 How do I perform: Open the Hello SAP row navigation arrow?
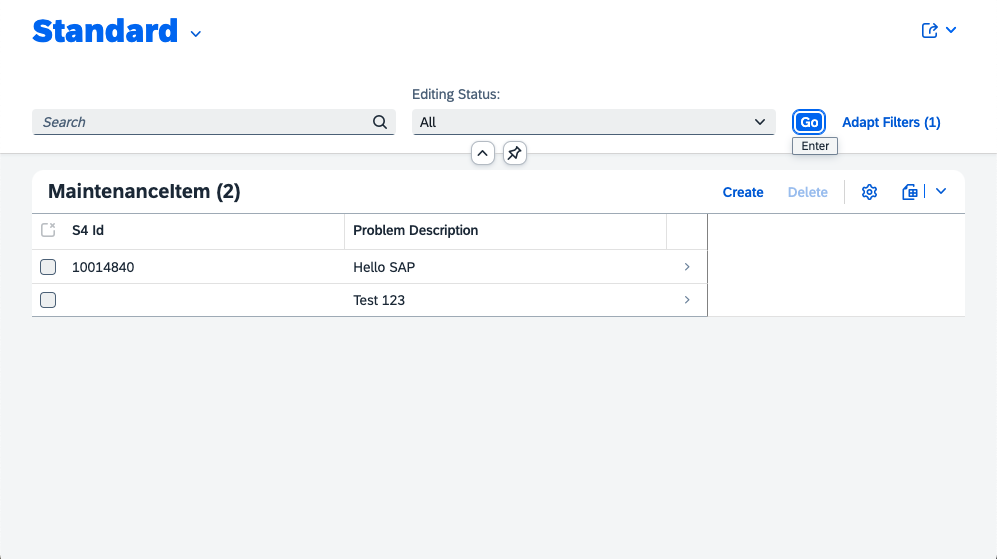687,267
